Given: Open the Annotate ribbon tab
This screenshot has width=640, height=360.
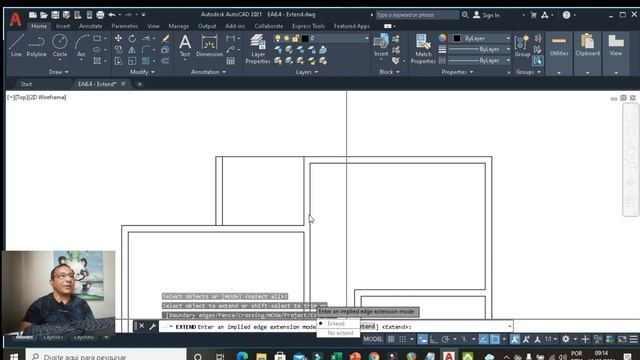Looking at the screenshot, I should [x=91, y=26].
